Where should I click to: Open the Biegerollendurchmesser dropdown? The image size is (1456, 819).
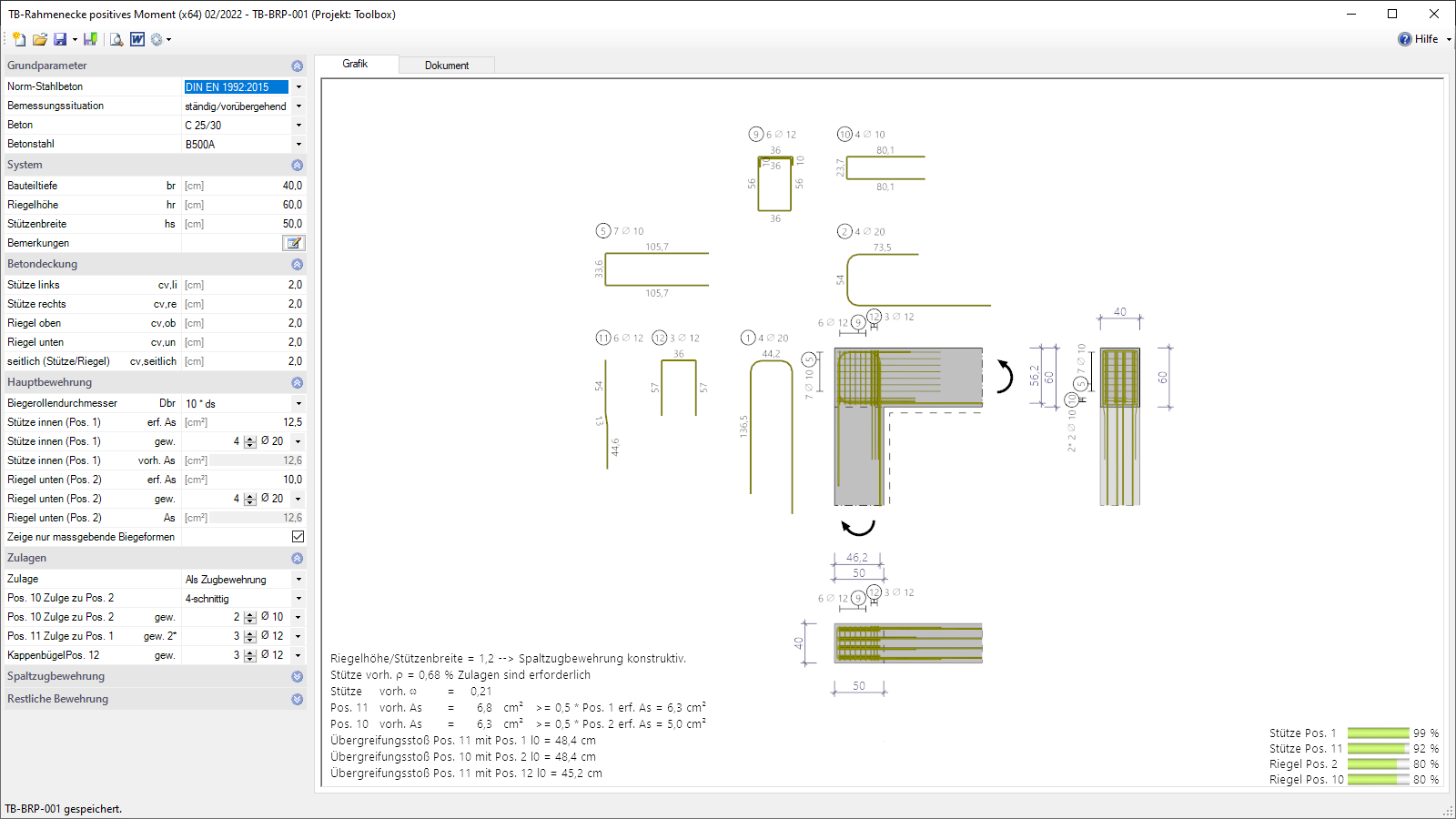(298, 403)
